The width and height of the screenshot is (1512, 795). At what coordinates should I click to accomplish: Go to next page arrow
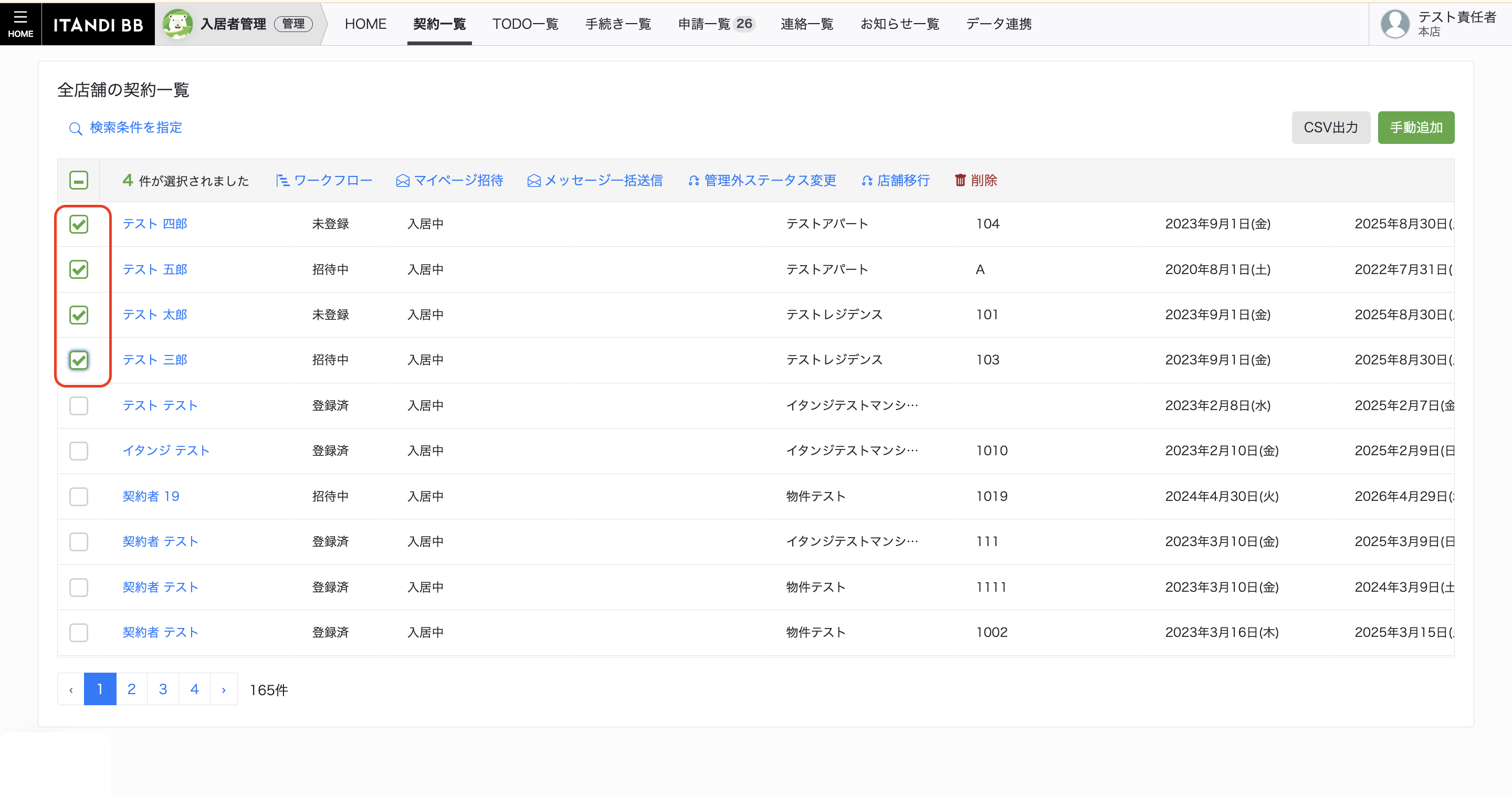[224, 689]
